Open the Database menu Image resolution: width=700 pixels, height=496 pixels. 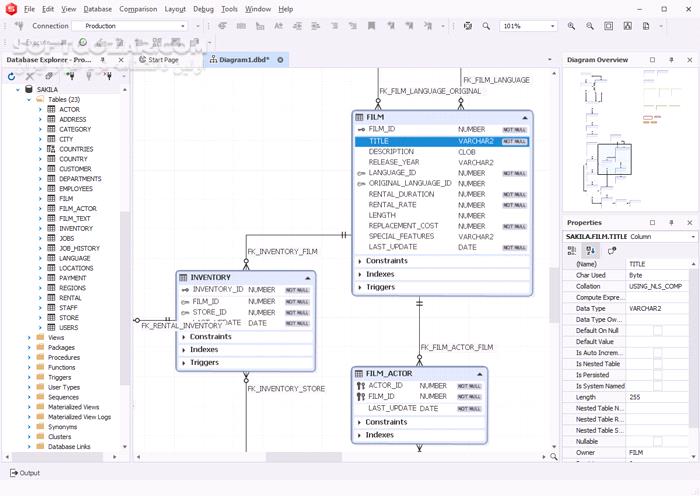[97, 9]
